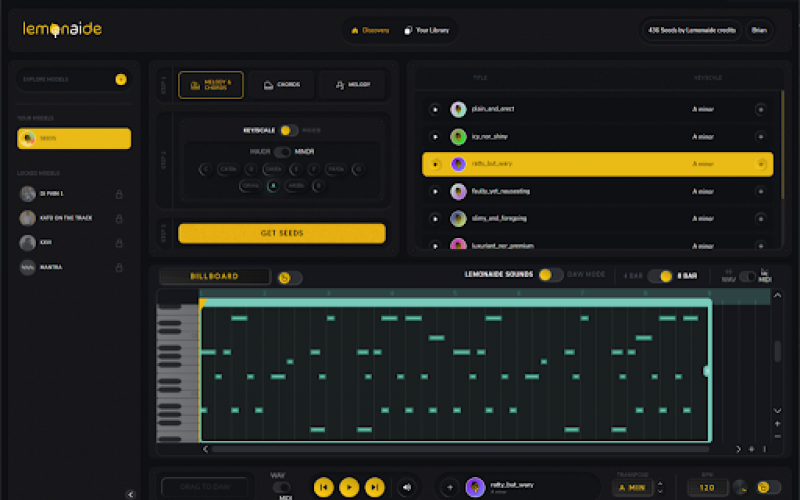
Task: Click the lock icon next to Mantra
Action: (119, 267)
